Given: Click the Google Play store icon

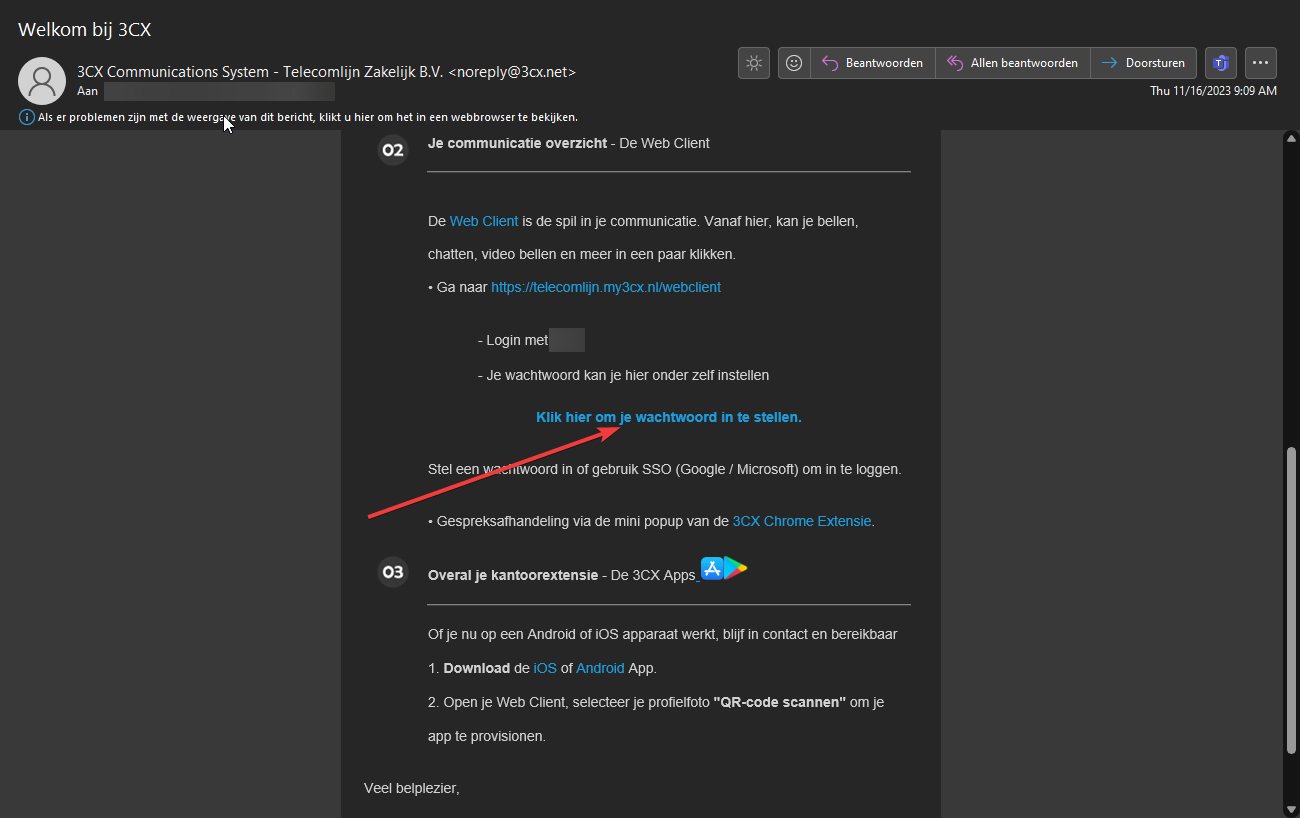Looking at the screenshot, I should pos(736,569).
